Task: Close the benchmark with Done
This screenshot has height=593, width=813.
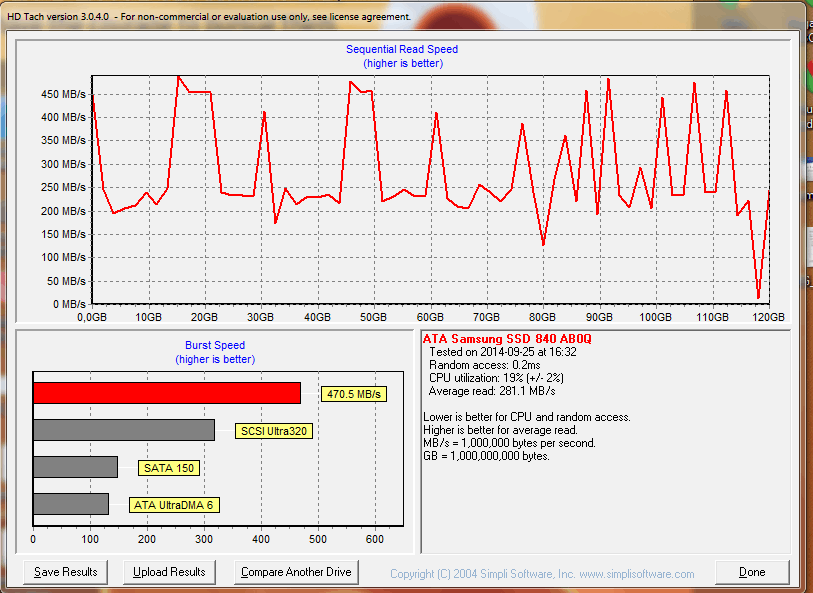Action: [x=752, y=572]
